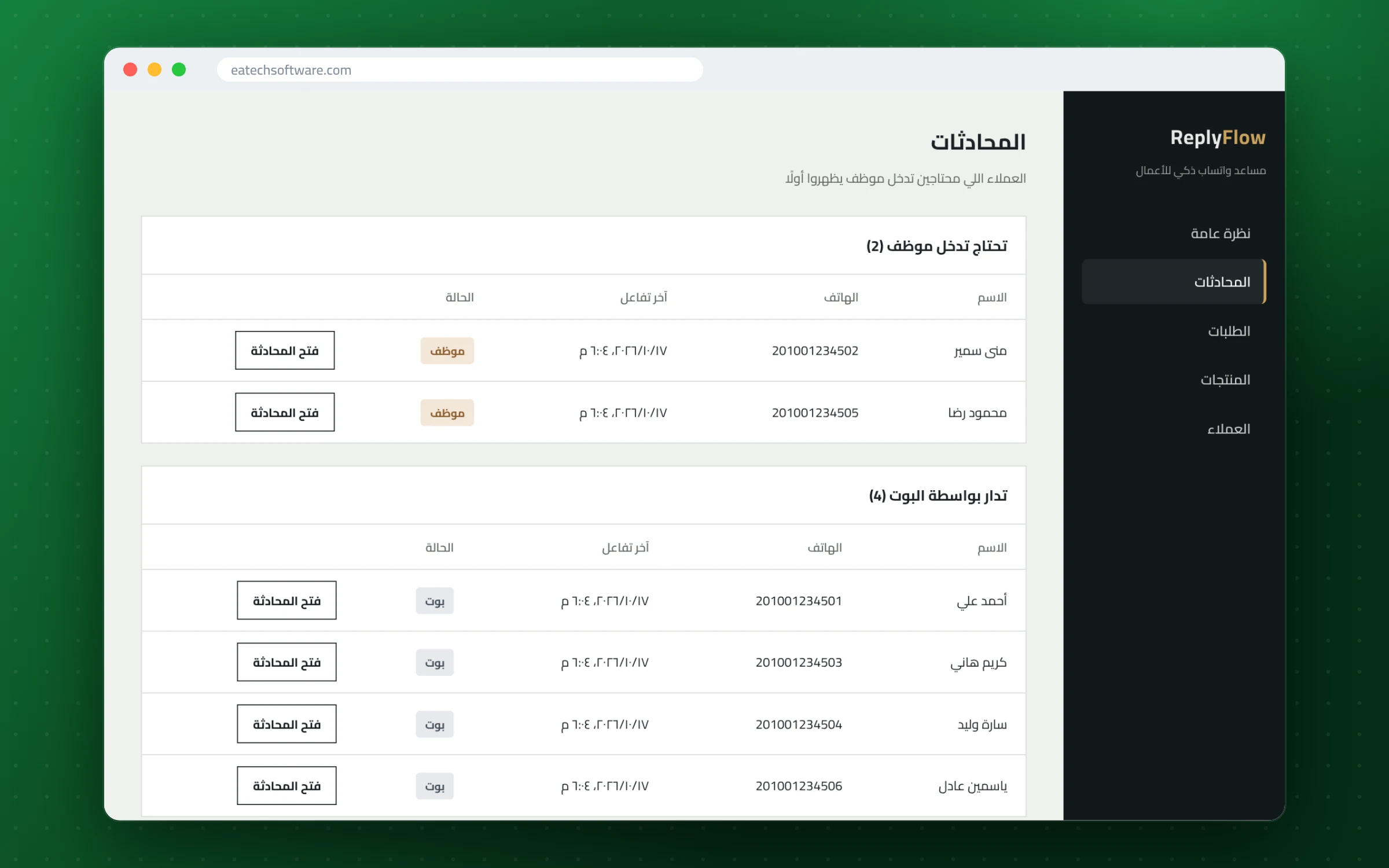
Task: Select the name محمود رضا
Action: point(978,413)
